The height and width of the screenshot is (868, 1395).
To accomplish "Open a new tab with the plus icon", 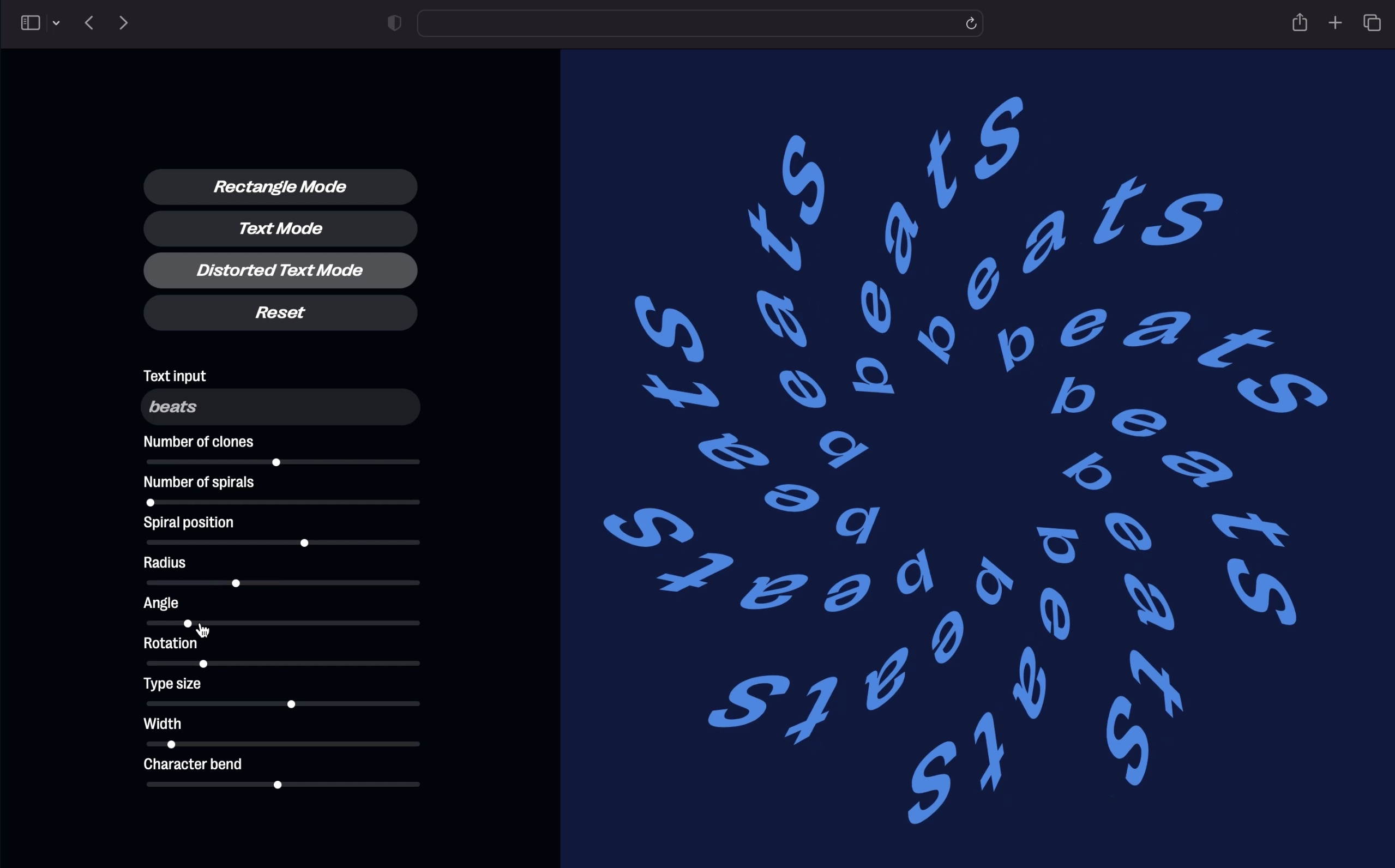I will pos(1336,23).
